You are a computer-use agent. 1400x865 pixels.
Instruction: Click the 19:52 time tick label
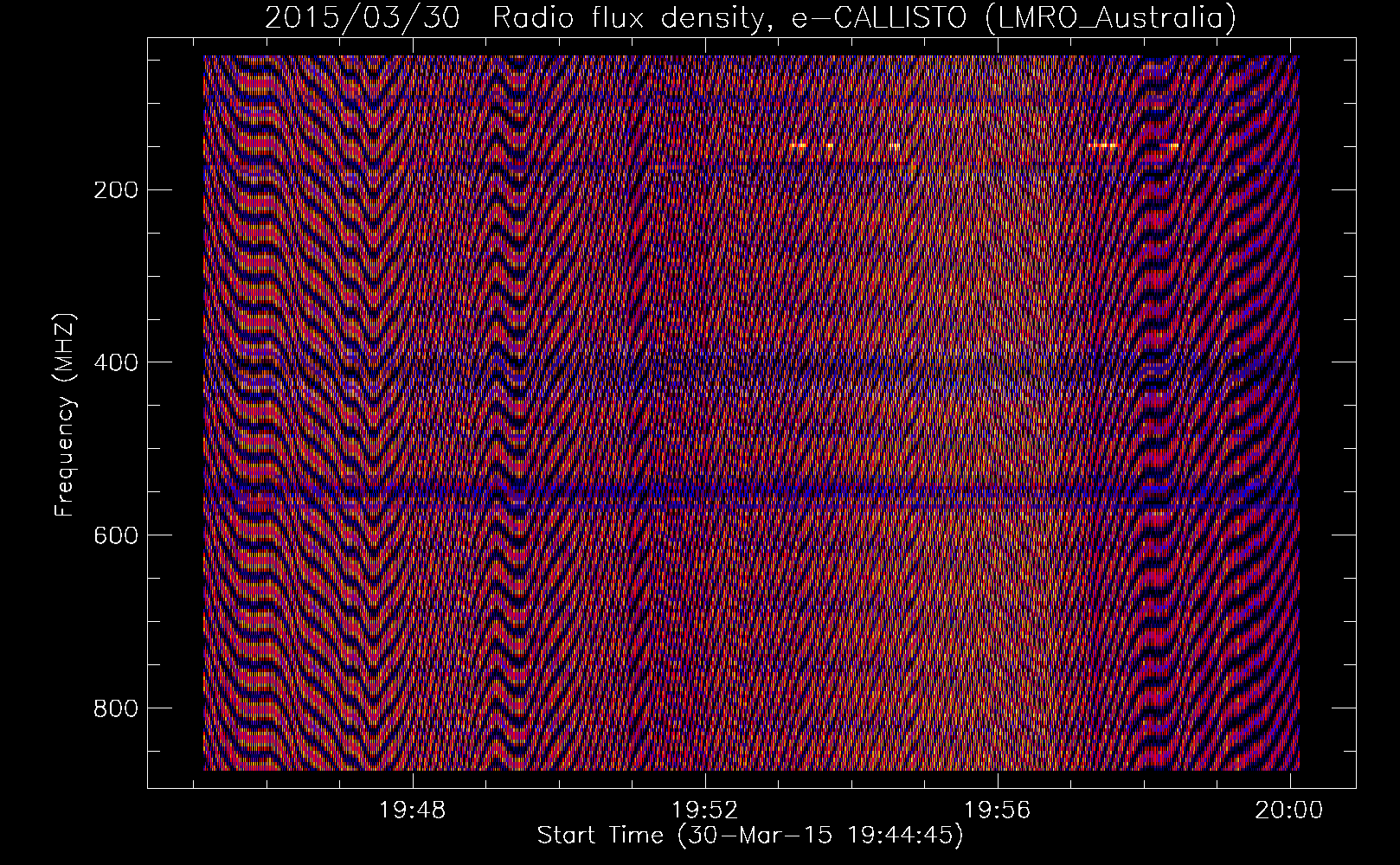click(706, 811)
